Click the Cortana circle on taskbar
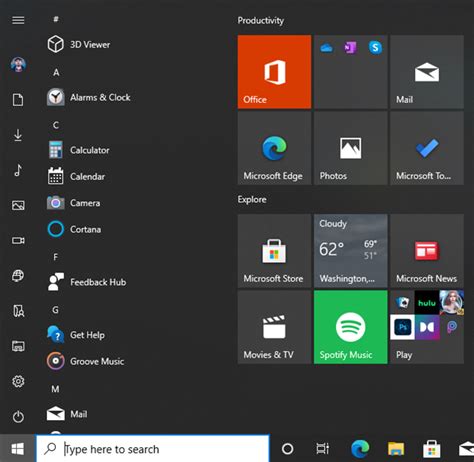 287,449
